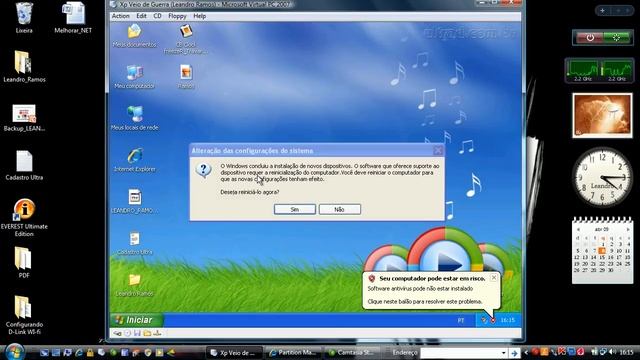The height and width of the screenshot is (360, 640).
Task: Click the PT language indicator in XP taskbar
Action: point(461,320)
